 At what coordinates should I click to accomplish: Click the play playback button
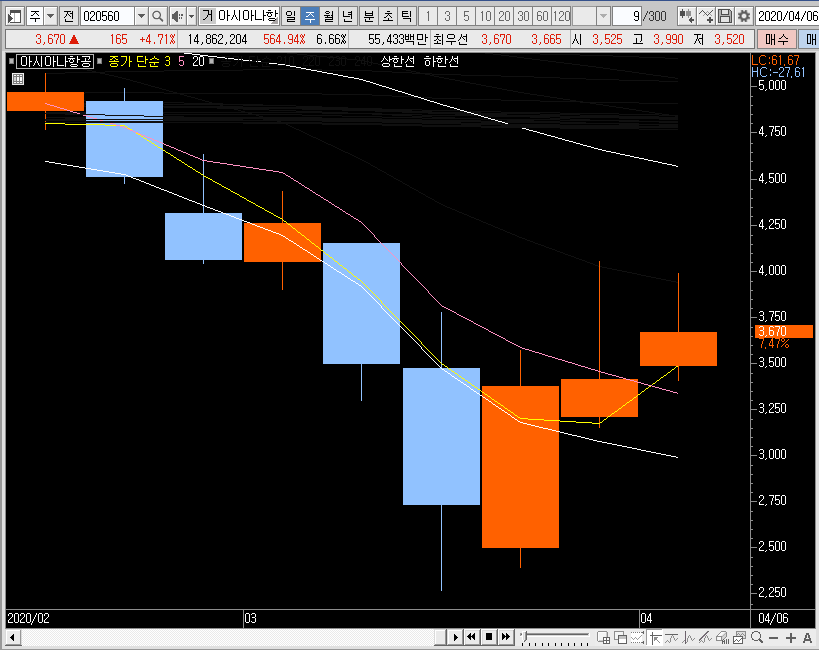click(455, 637)
